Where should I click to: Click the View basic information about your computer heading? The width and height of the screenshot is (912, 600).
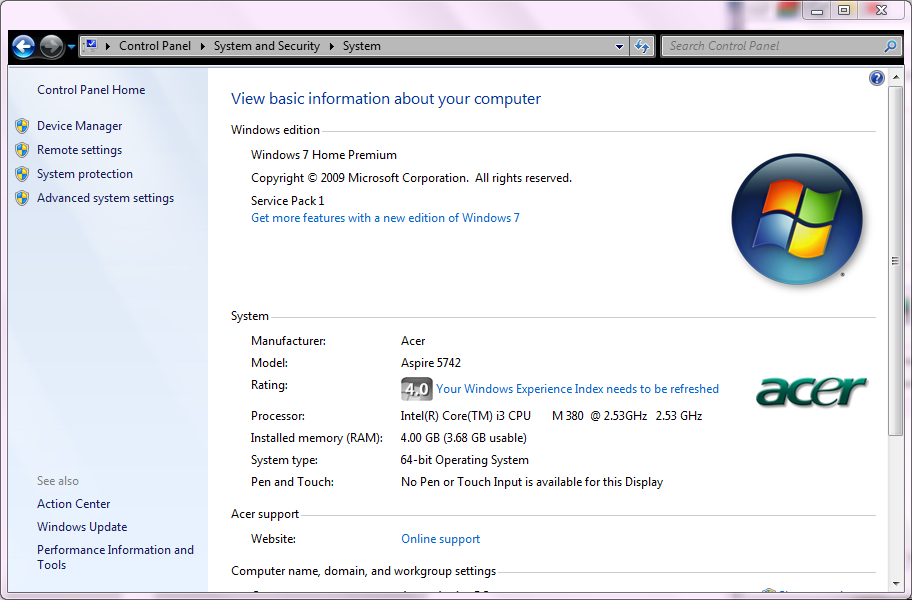click(386, 99)
